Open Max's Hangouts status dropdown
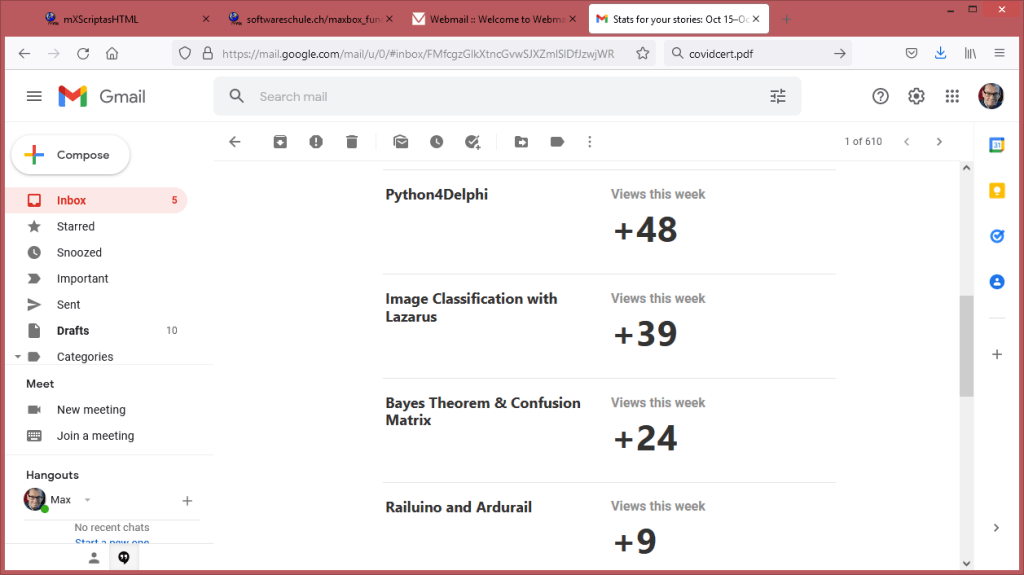This screenshot has width=1024, height=575. coord(88,500)
